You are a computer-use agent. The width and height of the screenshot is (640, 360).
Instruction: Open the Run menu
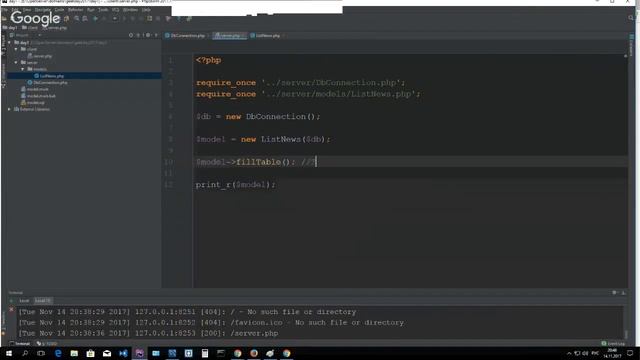coord(91,9)
